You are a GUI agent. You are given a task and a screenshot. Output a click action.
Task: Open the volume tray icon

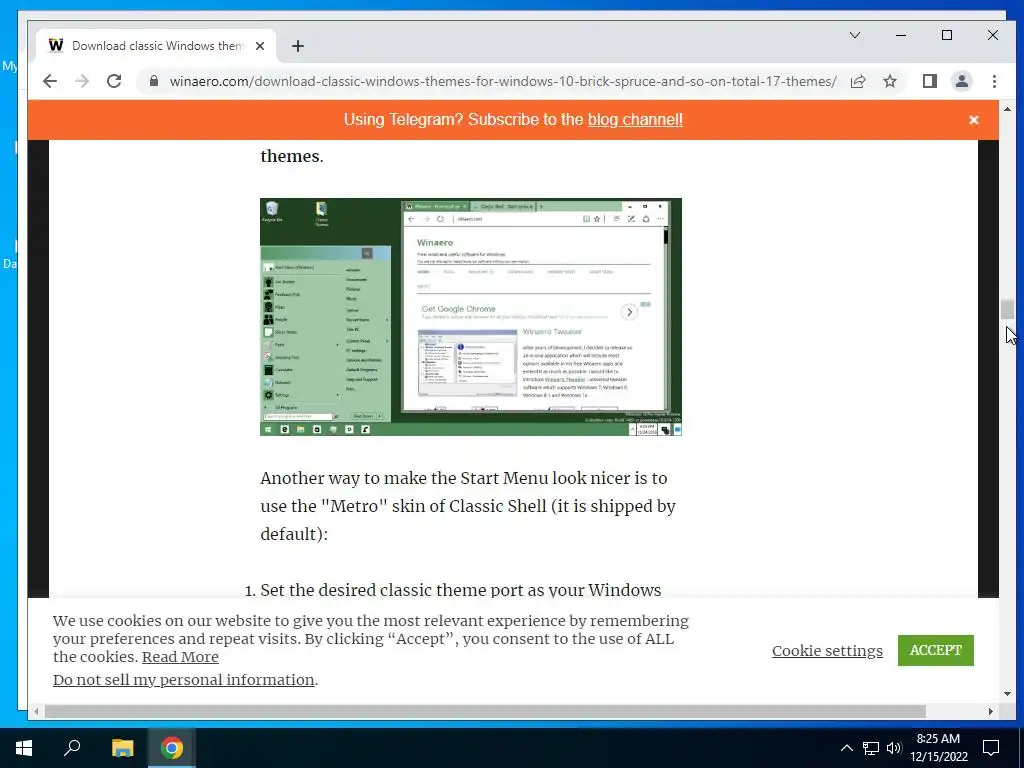coord(894,748)
